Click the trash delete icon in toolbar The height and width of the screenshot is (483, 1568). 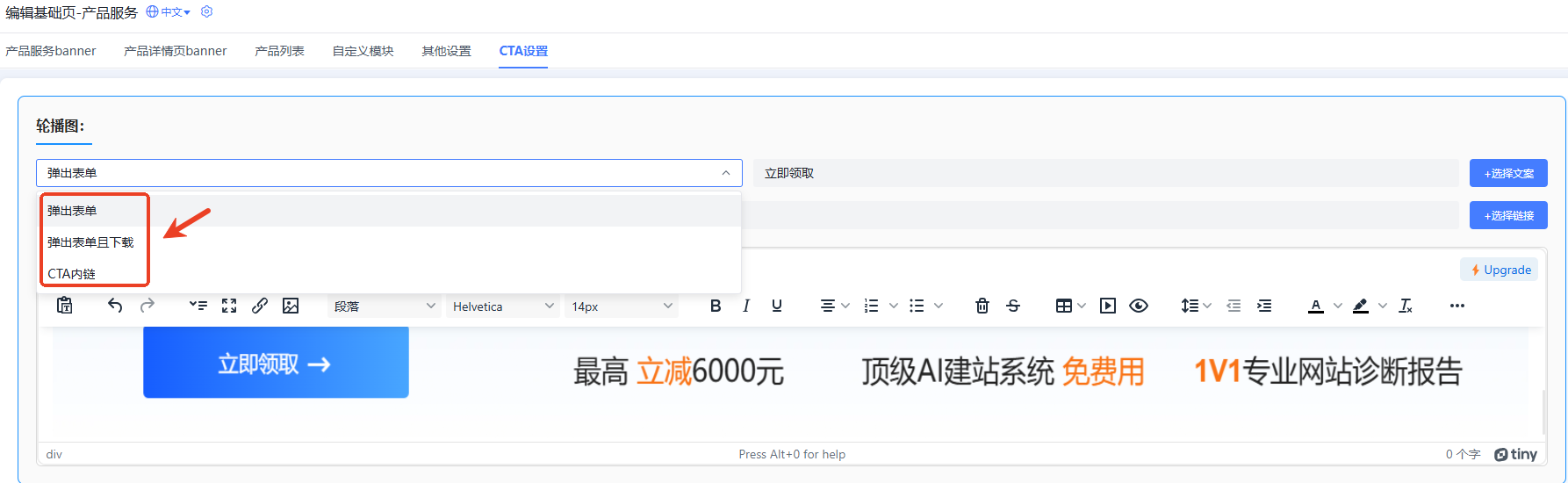click(x=982, y=306)
